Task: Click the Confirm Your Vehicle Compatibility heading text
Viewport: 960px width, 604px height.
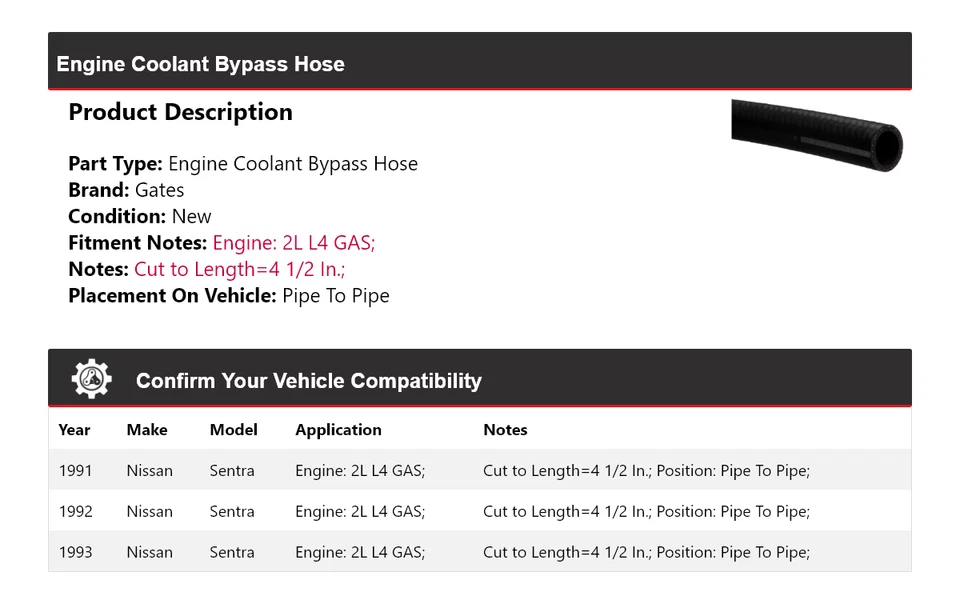Action: pyautogui.click(x=308, y=381)
